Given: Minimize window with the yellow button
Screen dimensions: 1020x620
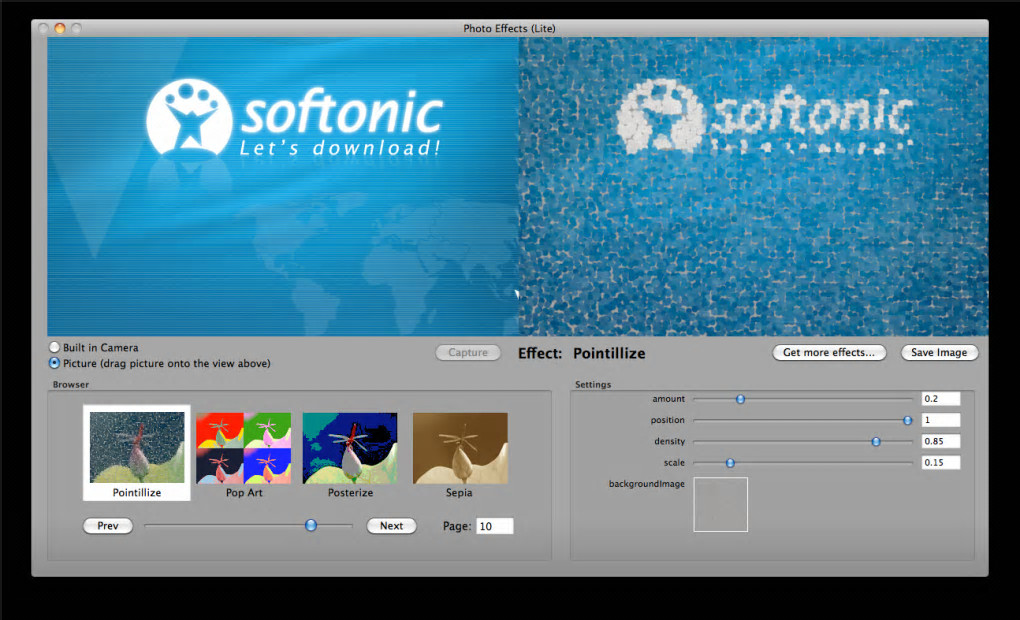Looking at the screenshot, I should [60, 28].
